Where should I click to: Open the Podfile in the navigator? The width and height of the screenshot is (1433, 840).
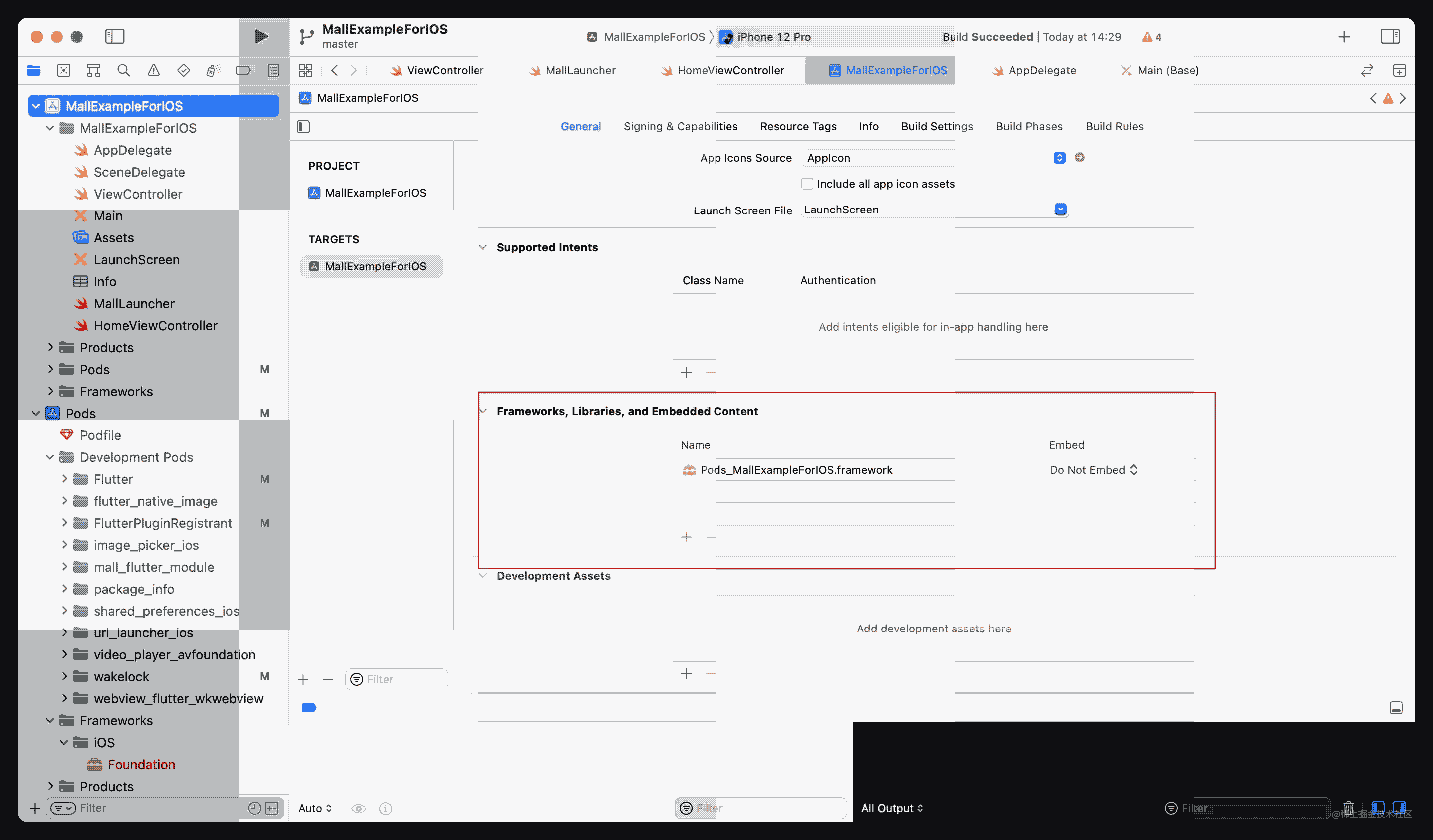pyautogui.click(x=91, y=435)
